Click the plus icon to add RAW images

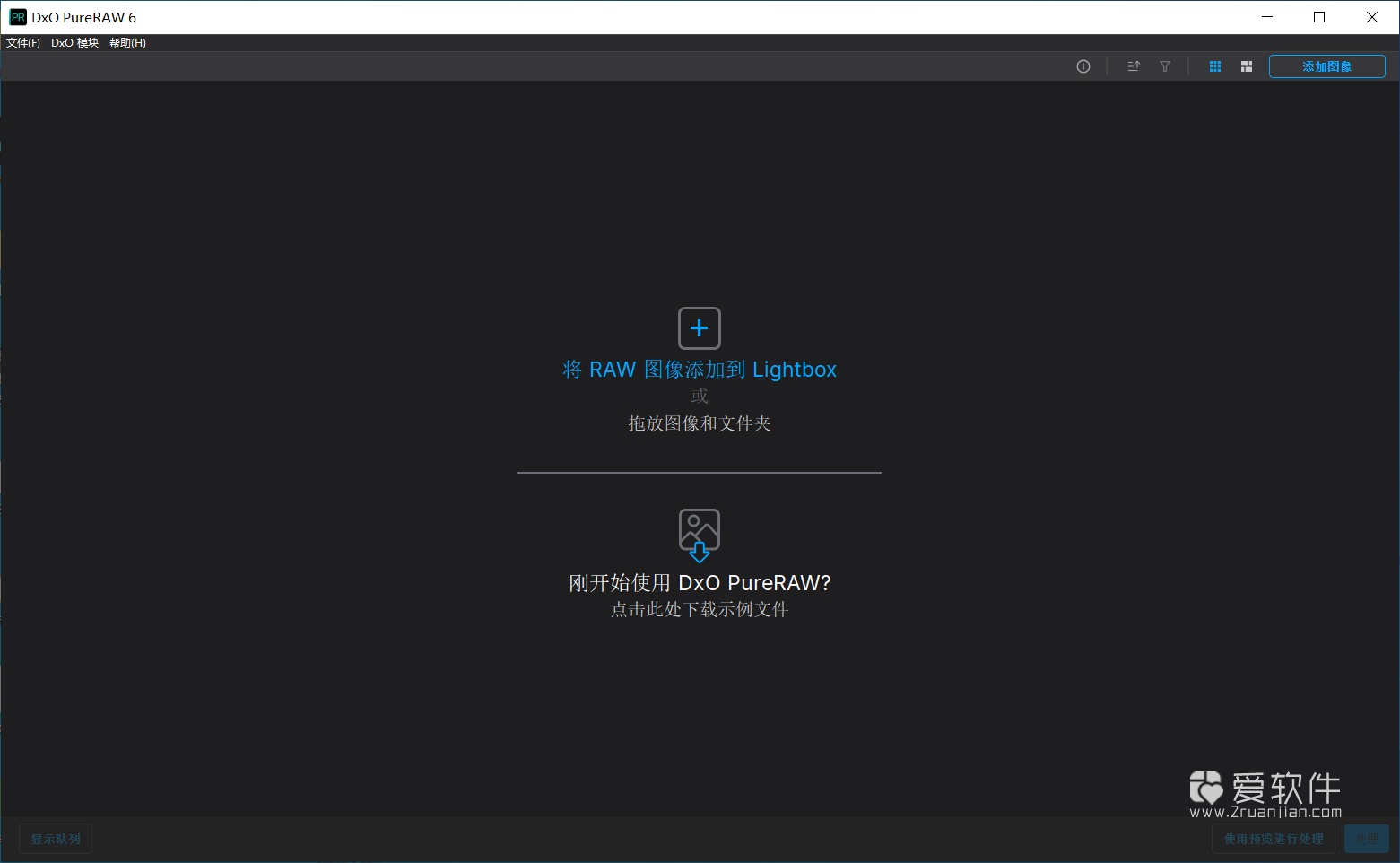[x=700, y=328]
